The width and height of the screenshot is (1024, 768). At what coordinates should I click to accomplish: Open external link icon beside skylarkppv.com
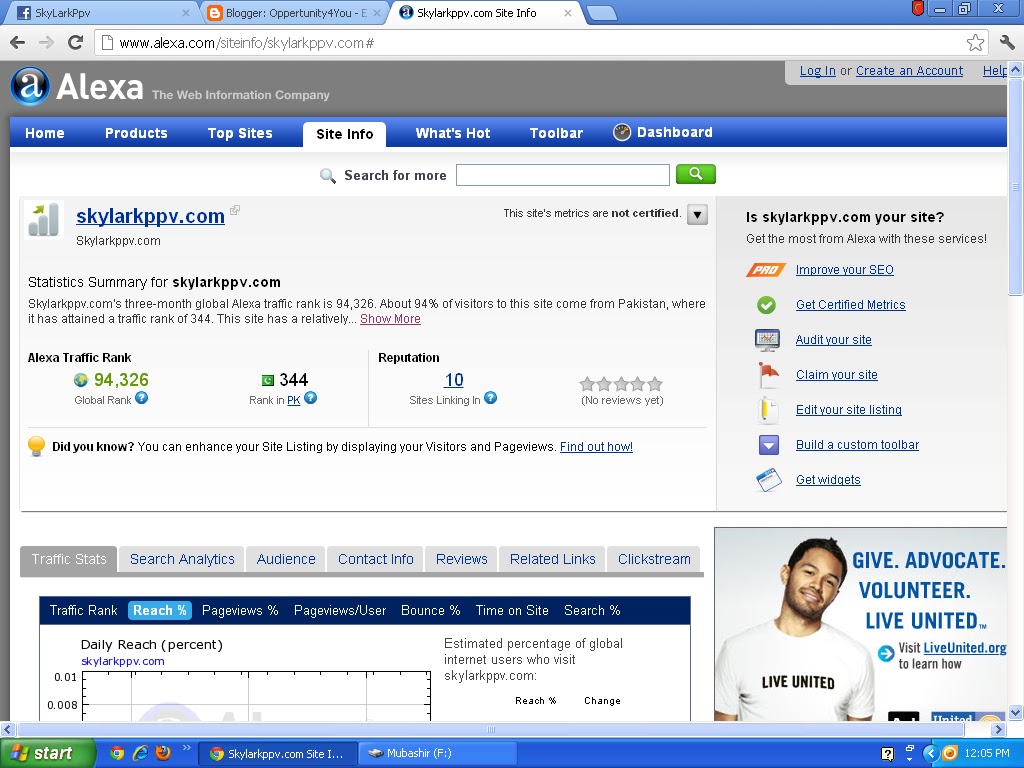click(235, 210)
